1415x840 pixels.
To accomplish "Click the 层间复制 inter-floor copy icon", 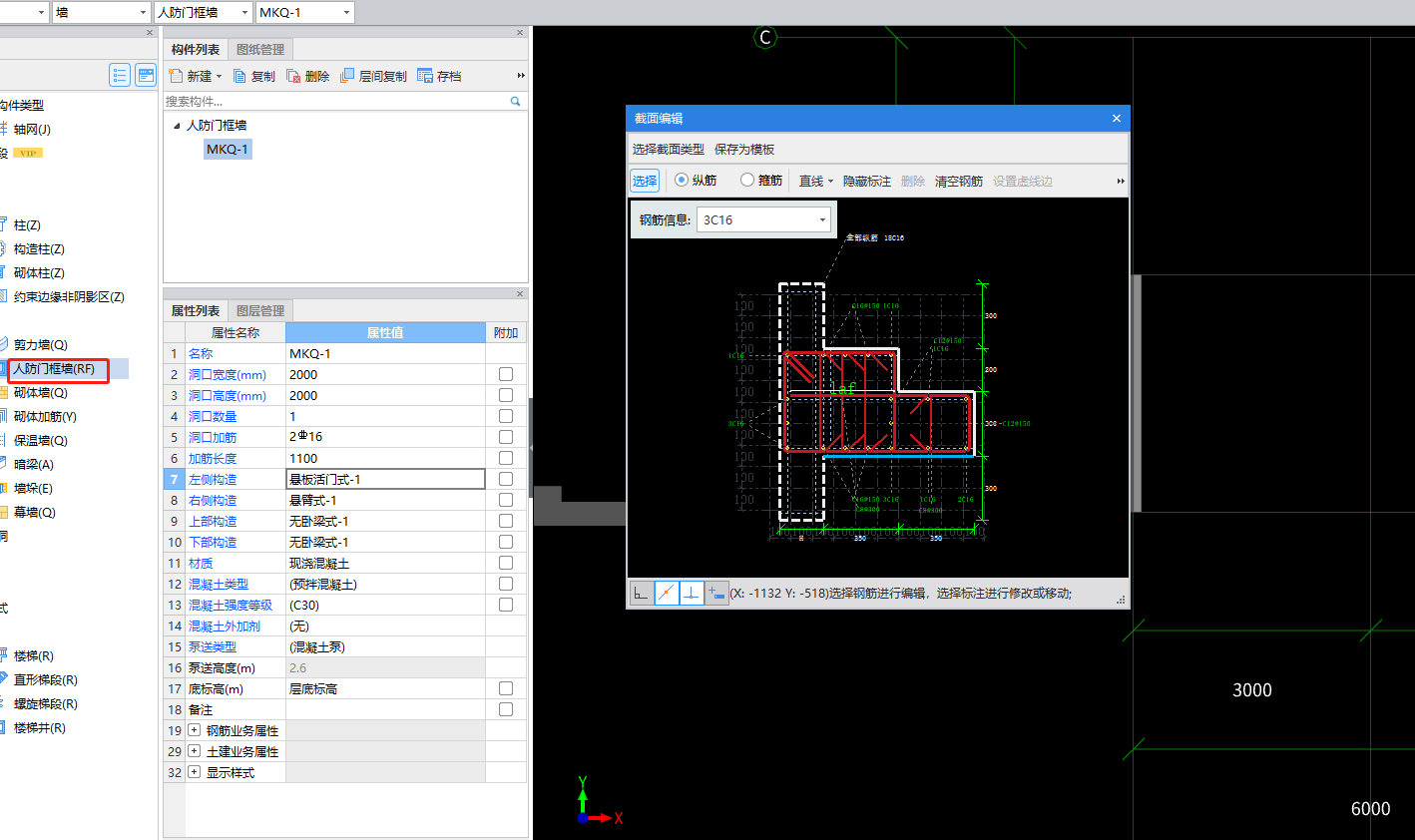I will 347,76.
